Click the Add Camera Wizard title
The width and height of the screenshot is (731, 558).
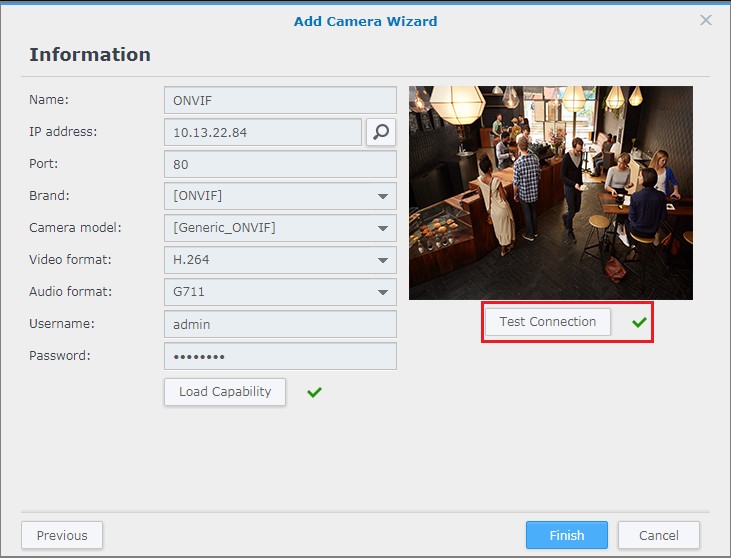(x=365, y=21)
